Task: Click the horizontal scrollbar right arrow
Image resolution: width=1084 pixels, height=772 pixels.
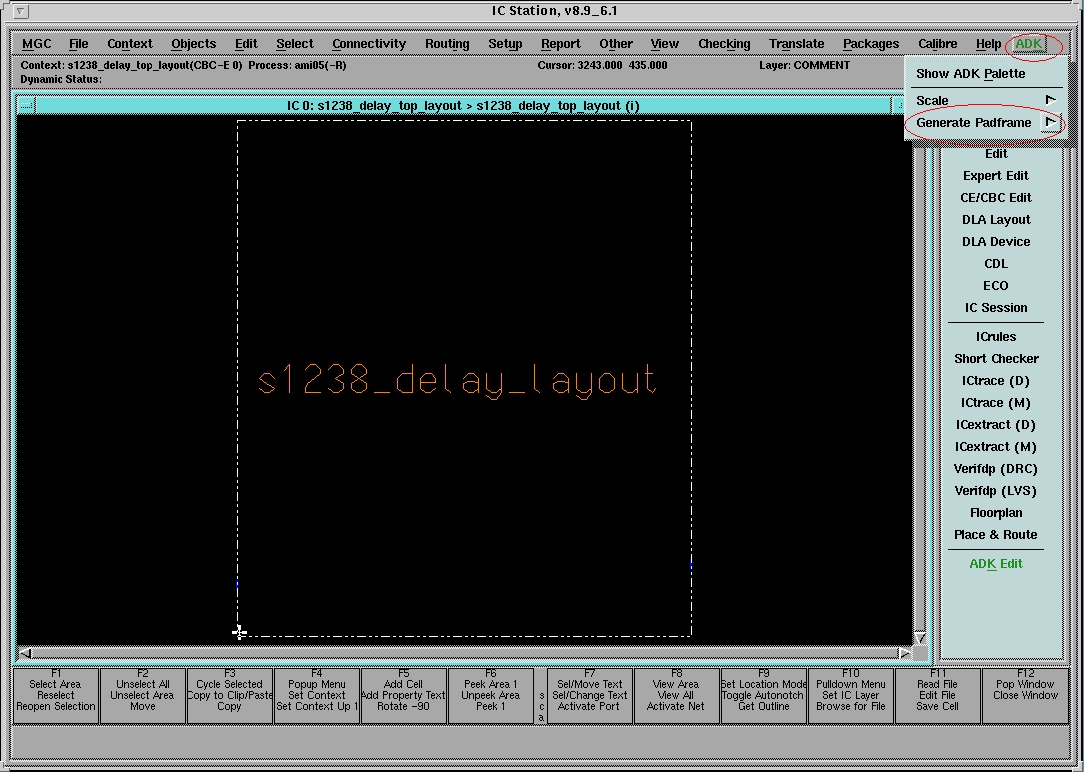Action: [x=904, y=653]
